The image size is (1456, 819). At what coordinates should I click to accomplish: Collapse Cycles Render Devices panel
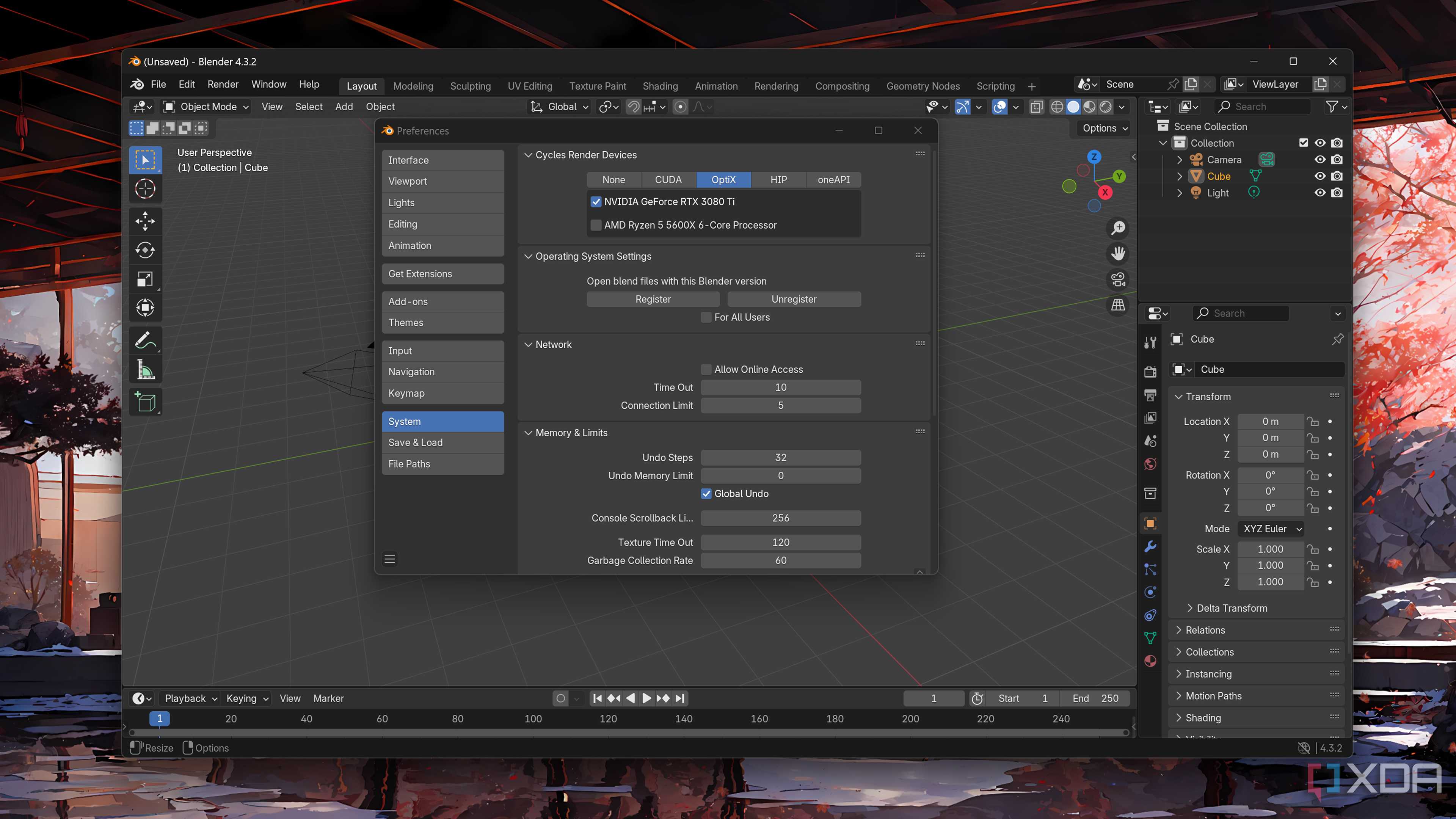(x=528, y=155)
